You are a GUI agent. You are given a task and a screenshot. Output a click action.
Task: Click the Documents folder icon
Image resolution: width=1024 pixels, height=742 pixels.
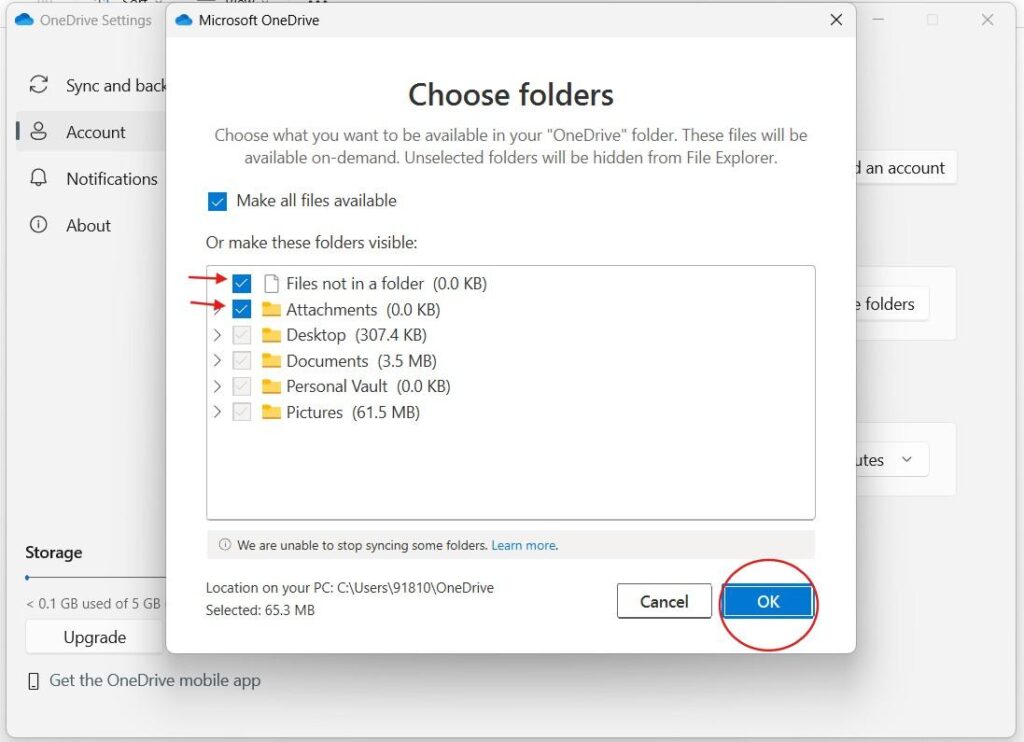[x=271, y=361]
